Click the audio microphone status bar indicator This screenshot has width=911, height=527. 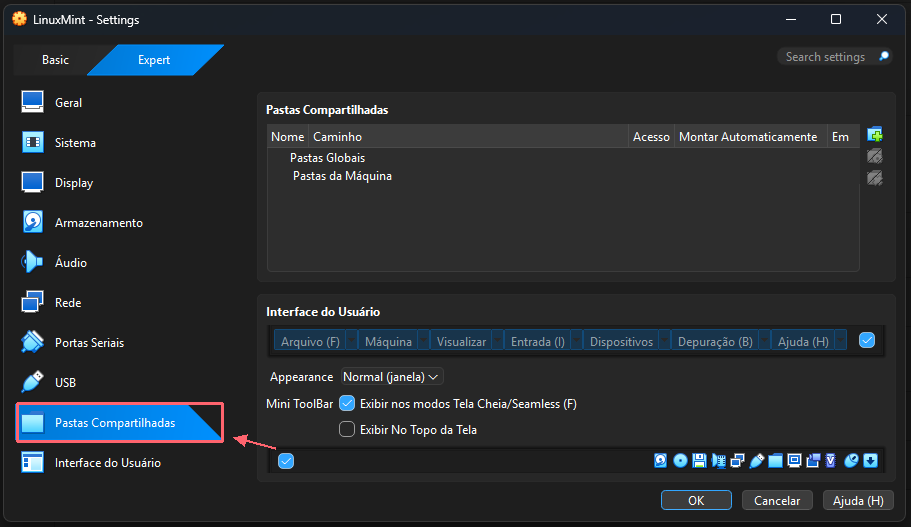pos(719,461)
